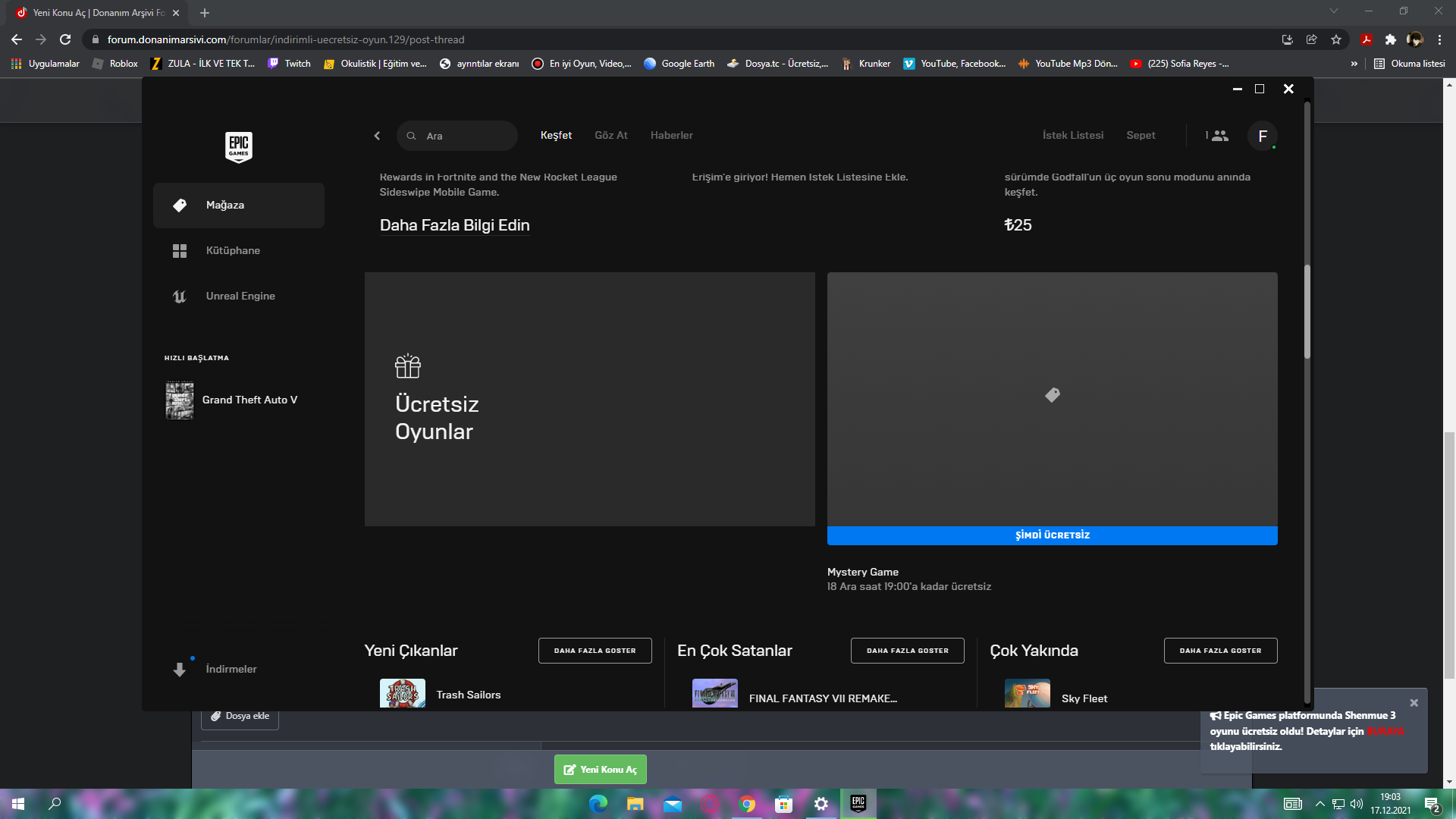The width and height of the screenshot is (1456, 819).
Task: Switch to the Göz At tab
Action: pos(610,136)
